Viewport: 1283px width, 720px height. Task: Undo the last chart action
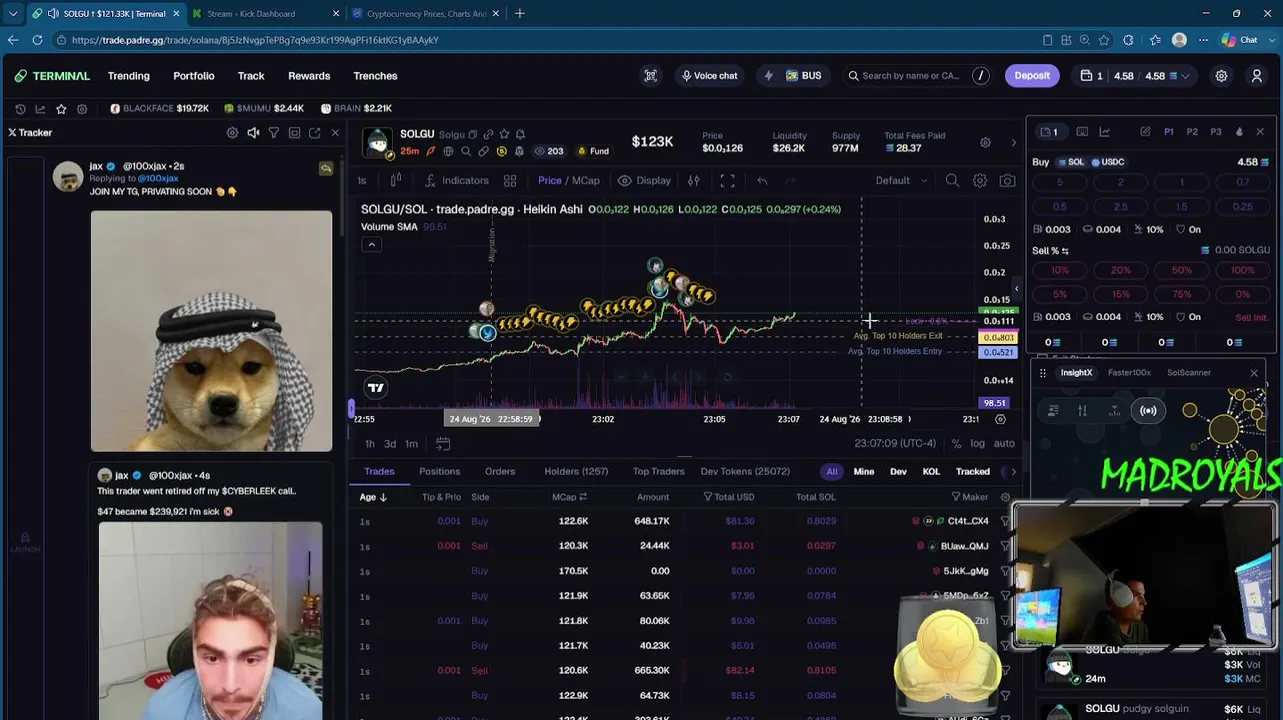tap(762, 181)
